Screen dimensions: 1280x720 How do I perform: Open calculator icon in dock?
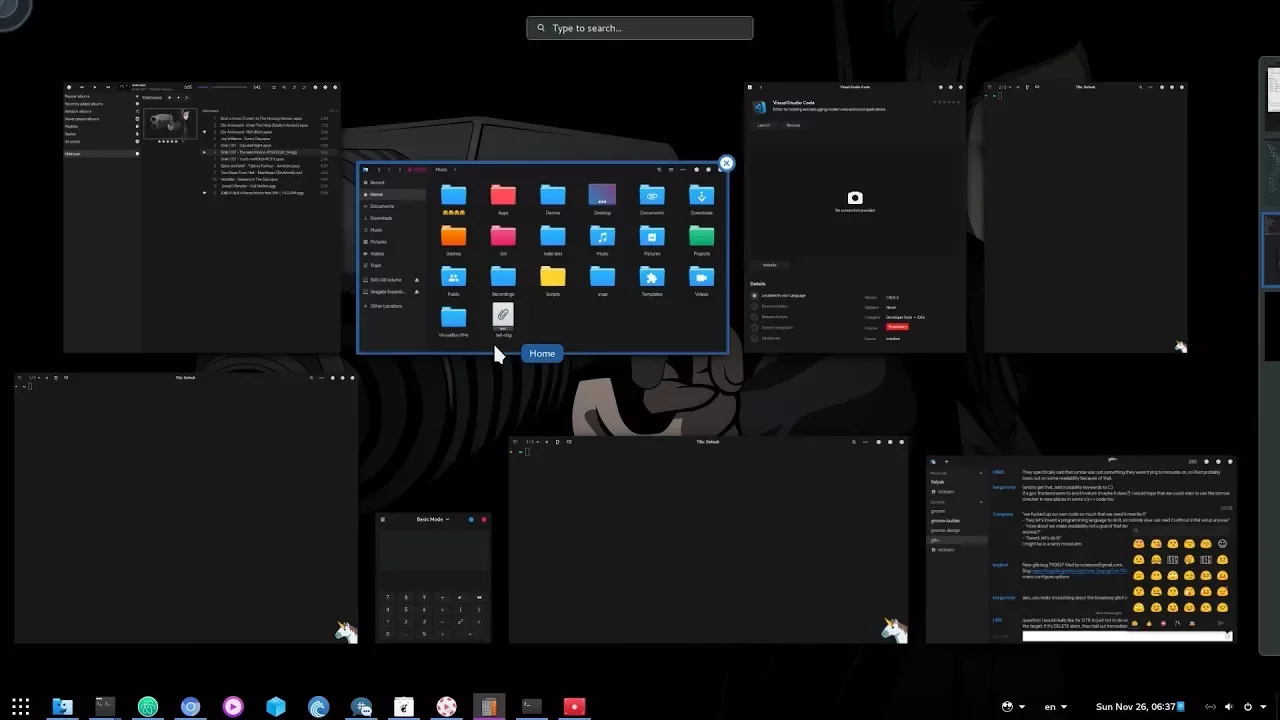[x=488, y=706]
